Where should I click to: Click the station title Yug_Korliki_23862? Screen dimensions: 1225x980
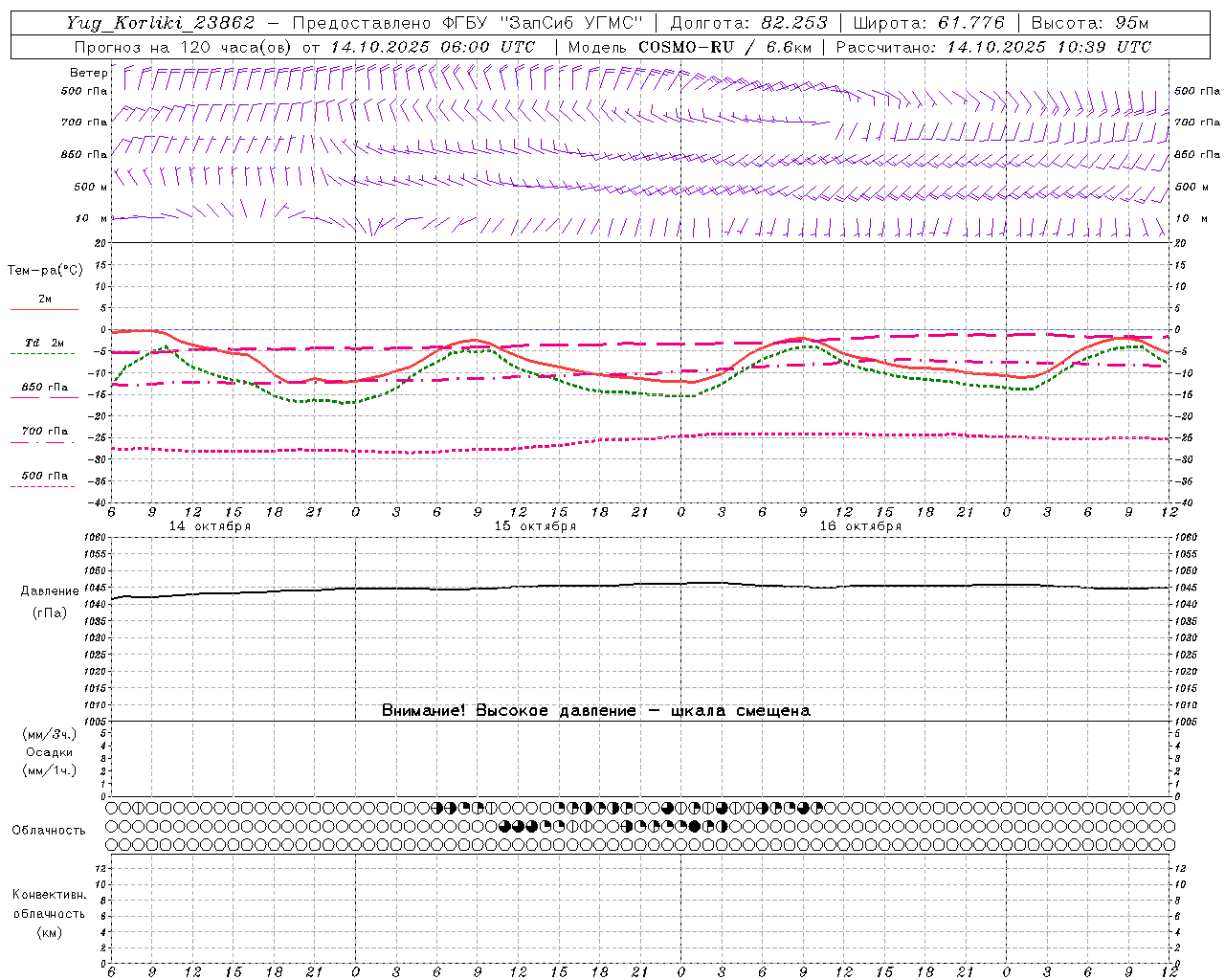[x=161, y=23]
